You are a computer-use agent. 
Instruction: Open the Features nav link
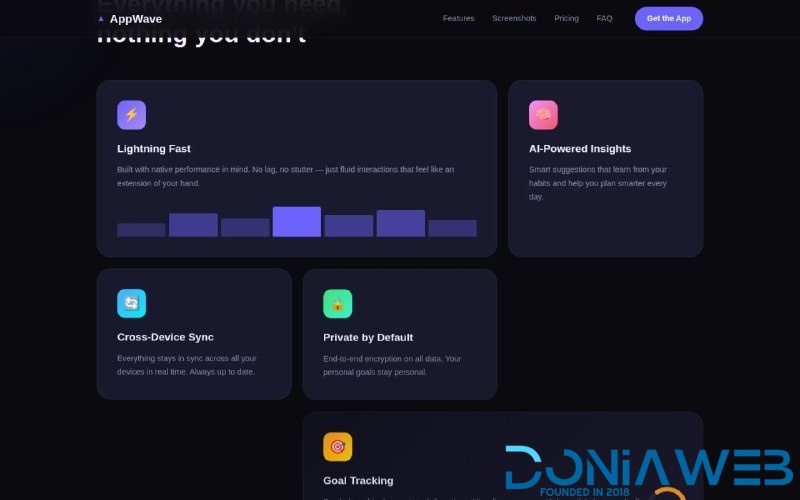coord(458,18)
